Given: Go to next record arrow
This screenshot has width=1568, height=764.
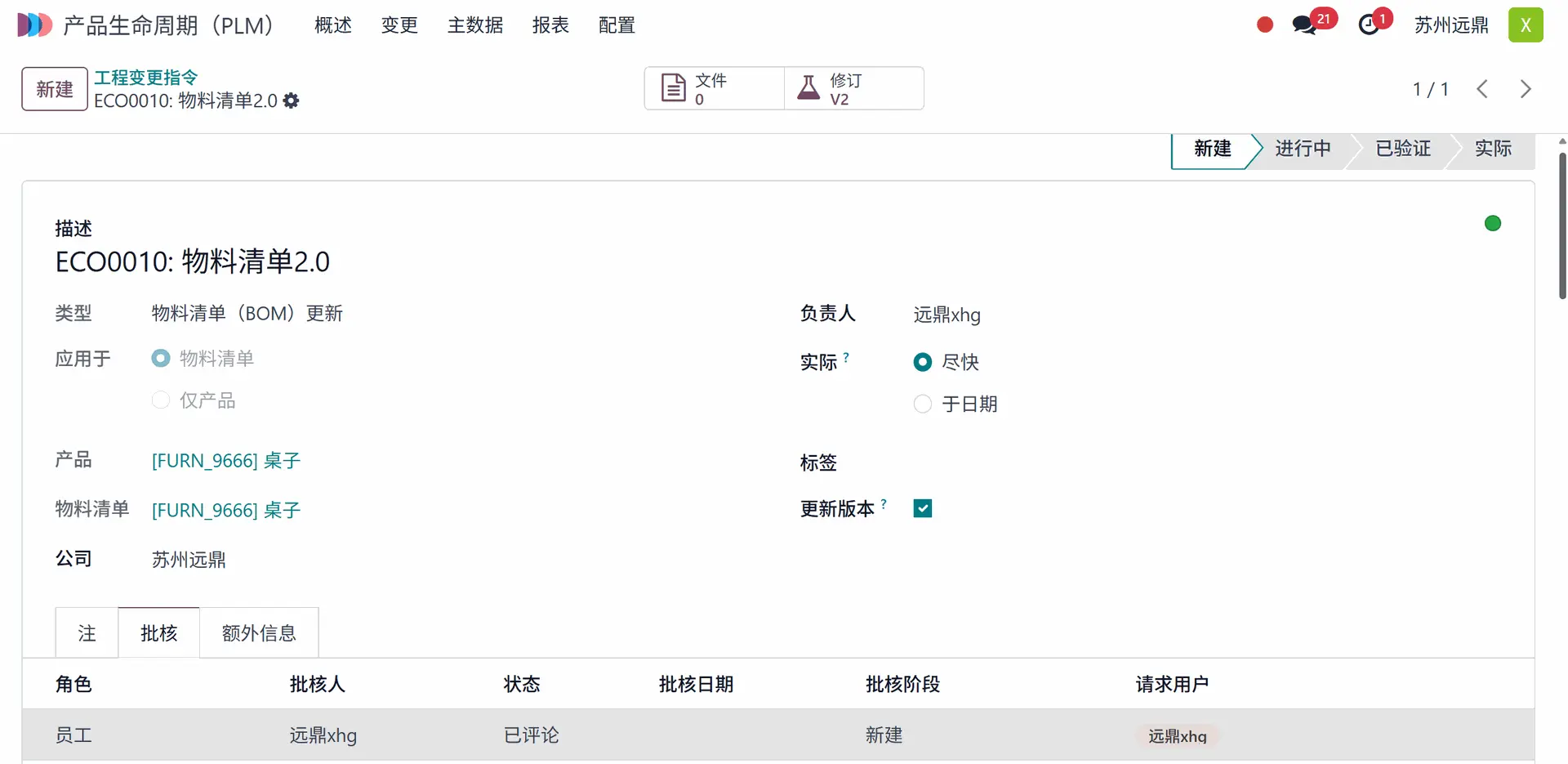Looking at the screenshot, I should (x=1525, y=89).
